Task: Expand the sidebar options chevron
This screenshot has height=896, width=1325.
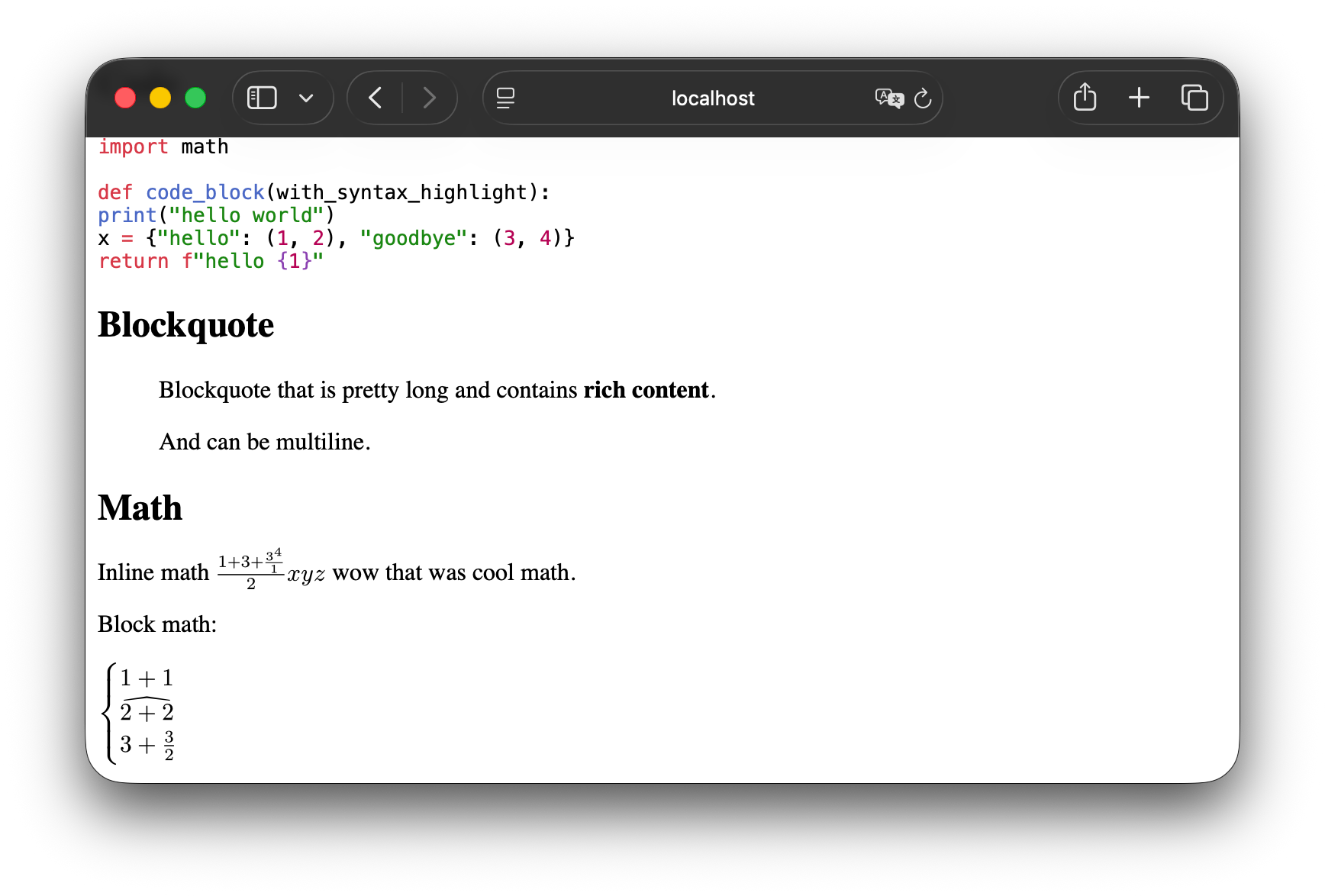Action: pyautogui.click(x=307, y=98)
